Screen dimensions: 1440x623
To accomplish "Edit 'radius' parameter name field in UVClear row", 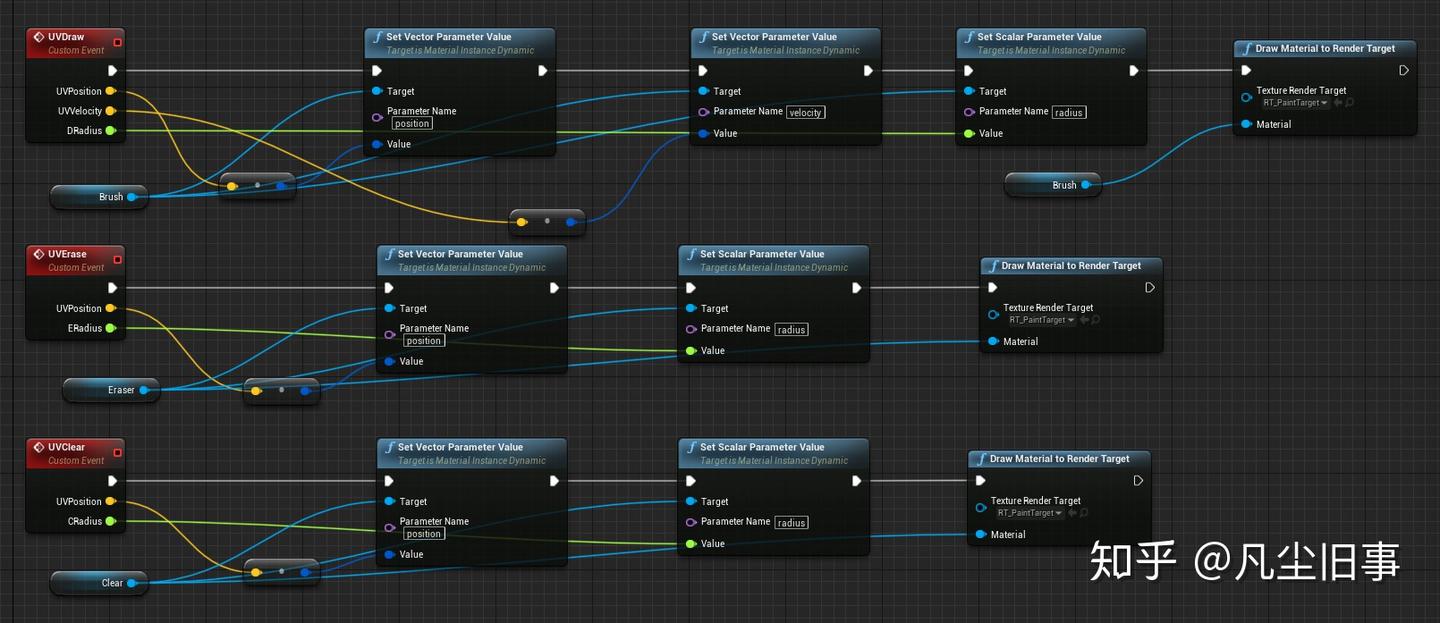I will tap(791, 522).
